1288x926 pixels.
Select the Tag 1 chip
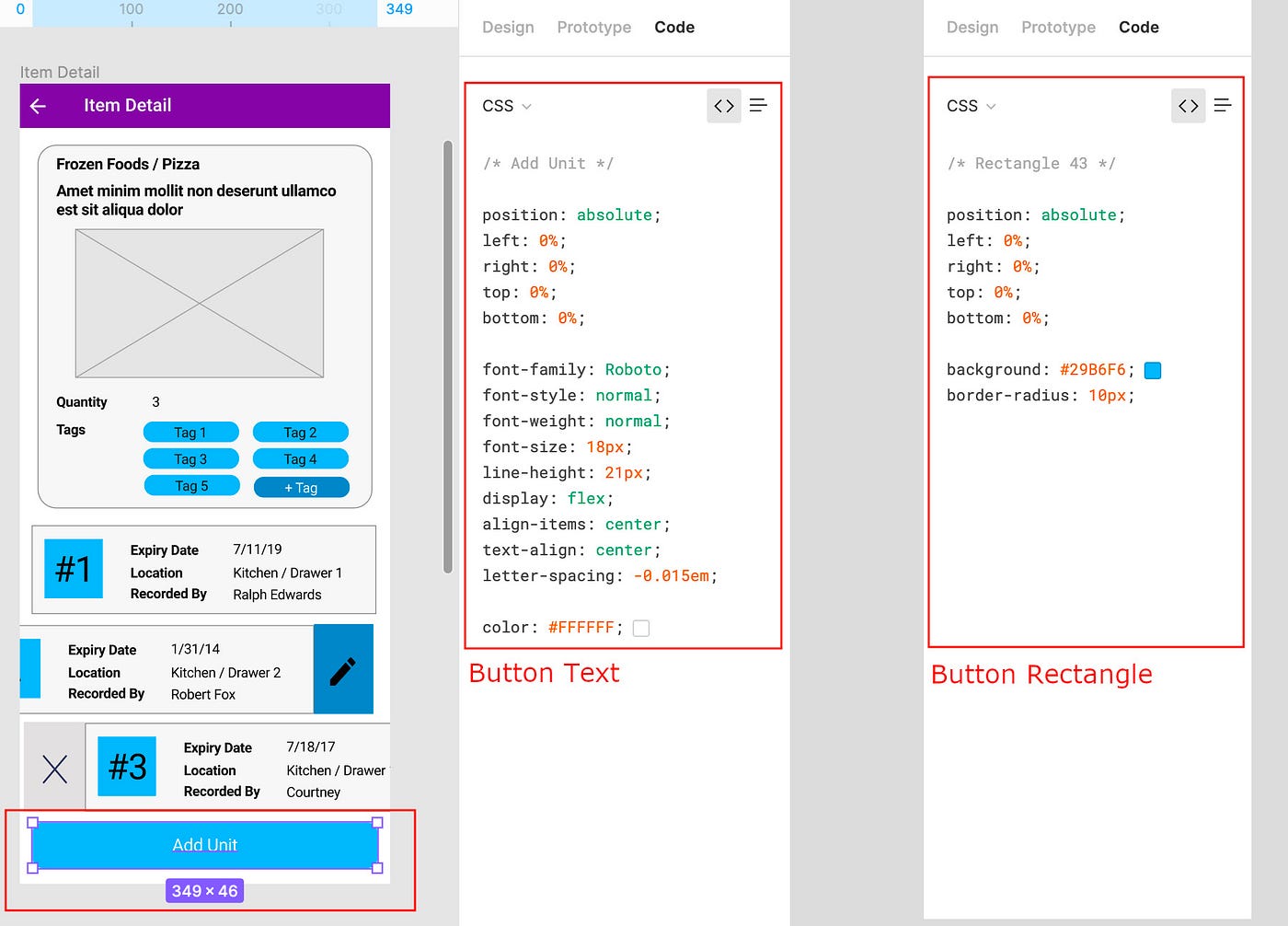coord(190,432)
